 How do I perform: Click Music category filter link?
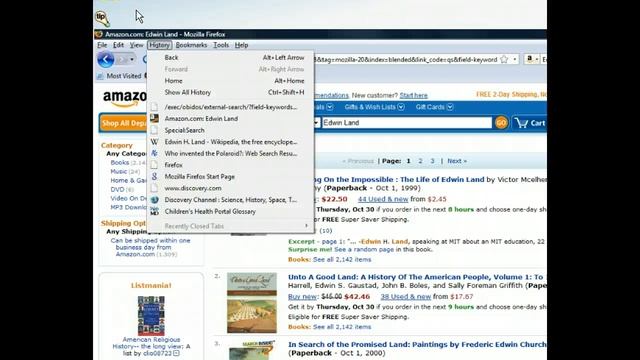(118, 171)
